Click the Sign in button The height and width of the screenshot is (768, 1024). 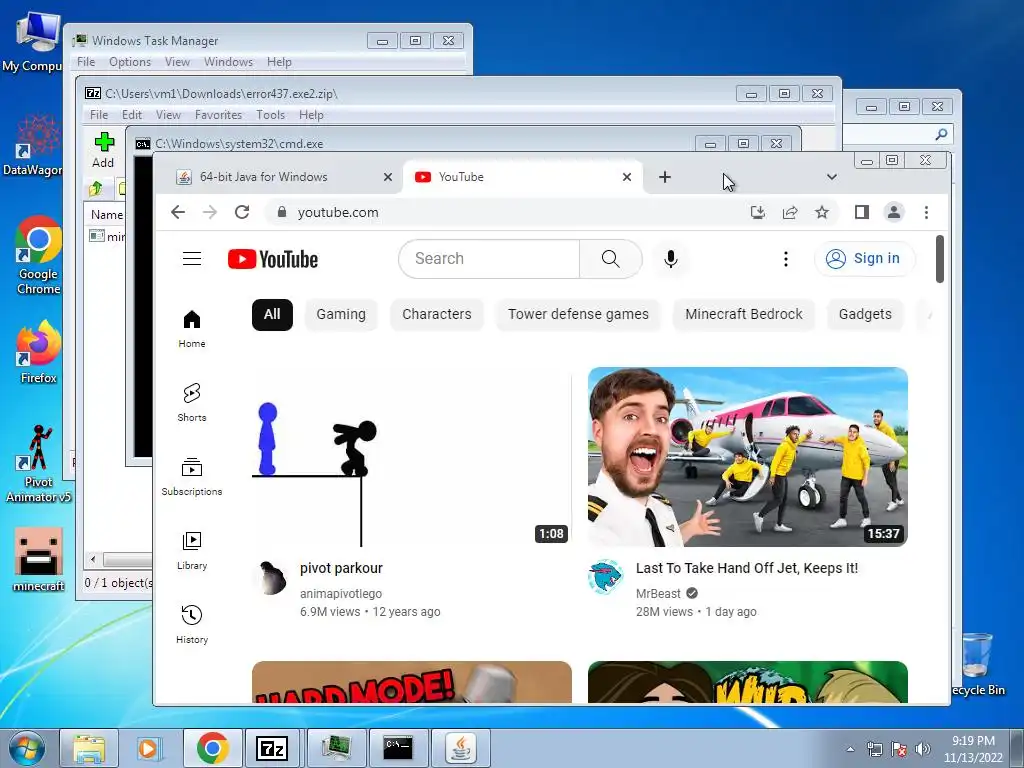point(864,259)
